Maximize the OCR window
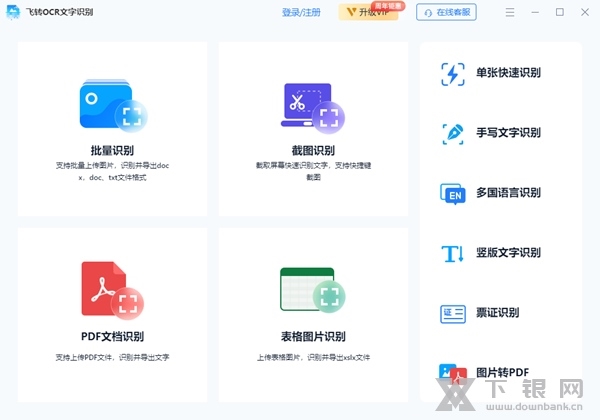The image size is (600, 420). click(560, 12)
